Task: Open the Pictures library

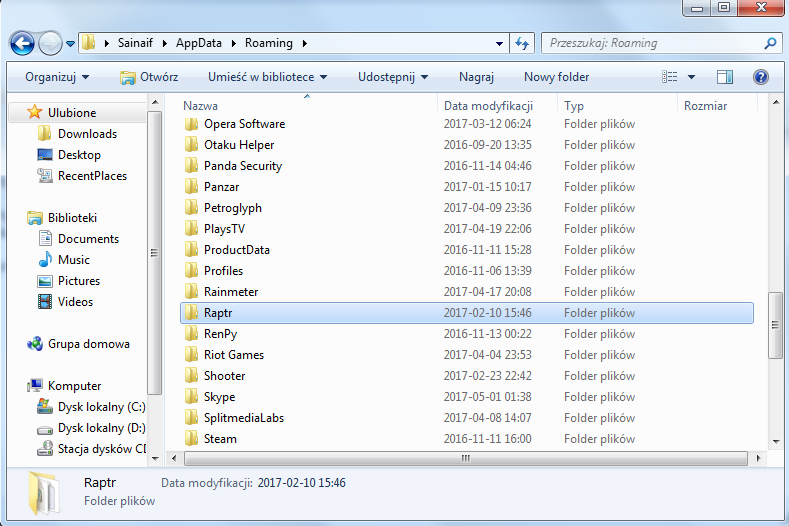Action: (78, 281)
